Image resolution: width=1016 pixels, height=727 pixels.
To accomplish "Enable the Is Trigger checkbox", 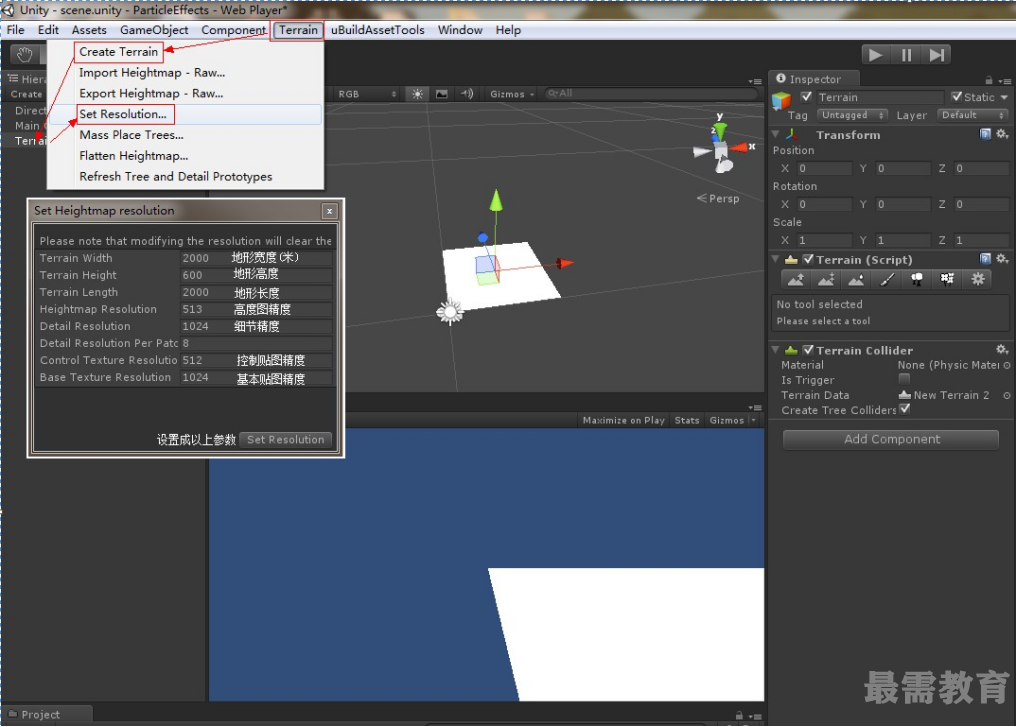I will point(904,380).
